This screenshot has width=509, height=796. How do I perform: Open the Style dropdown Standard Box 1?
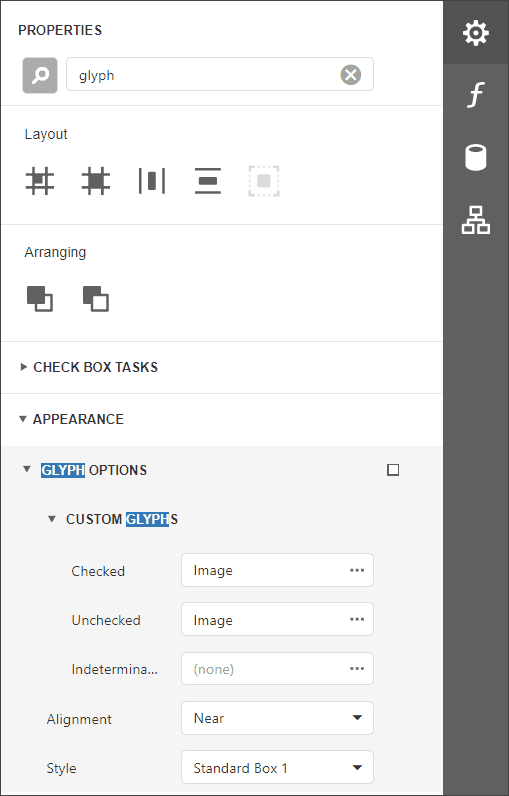pyautogui.click(x=277, y=767)
